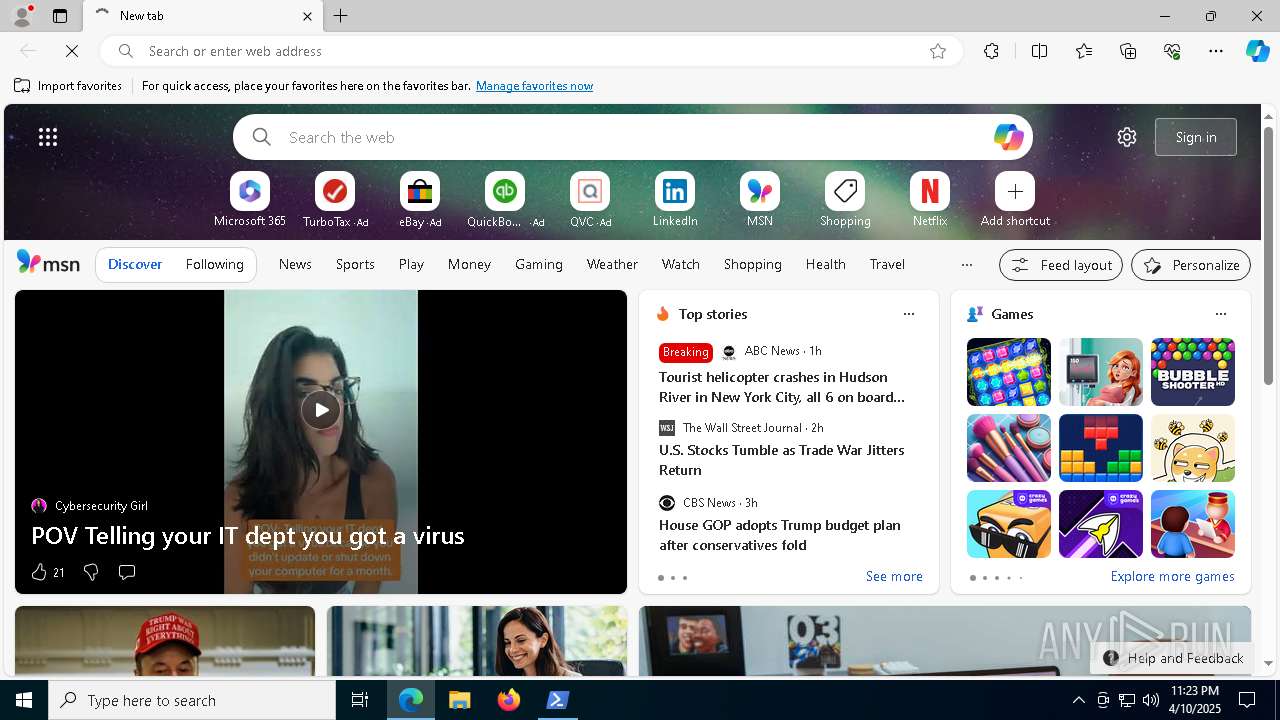The height and width of the screenshot is (720, 1280).
Task: Open House GOP adopts budget story
Action: click(780, 535)
